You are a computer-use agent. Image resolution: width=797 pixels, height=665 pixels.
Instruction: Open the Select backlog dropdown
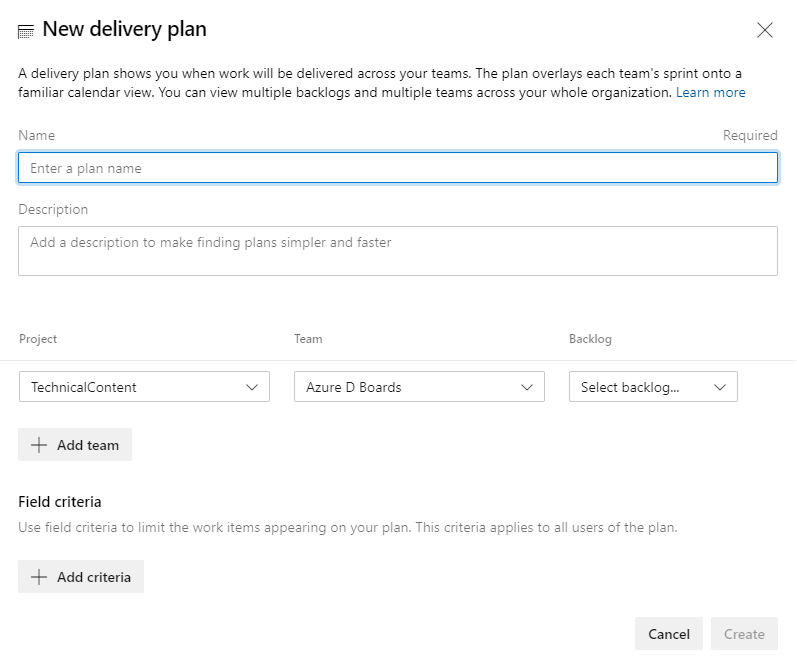(x=653, y=387)
